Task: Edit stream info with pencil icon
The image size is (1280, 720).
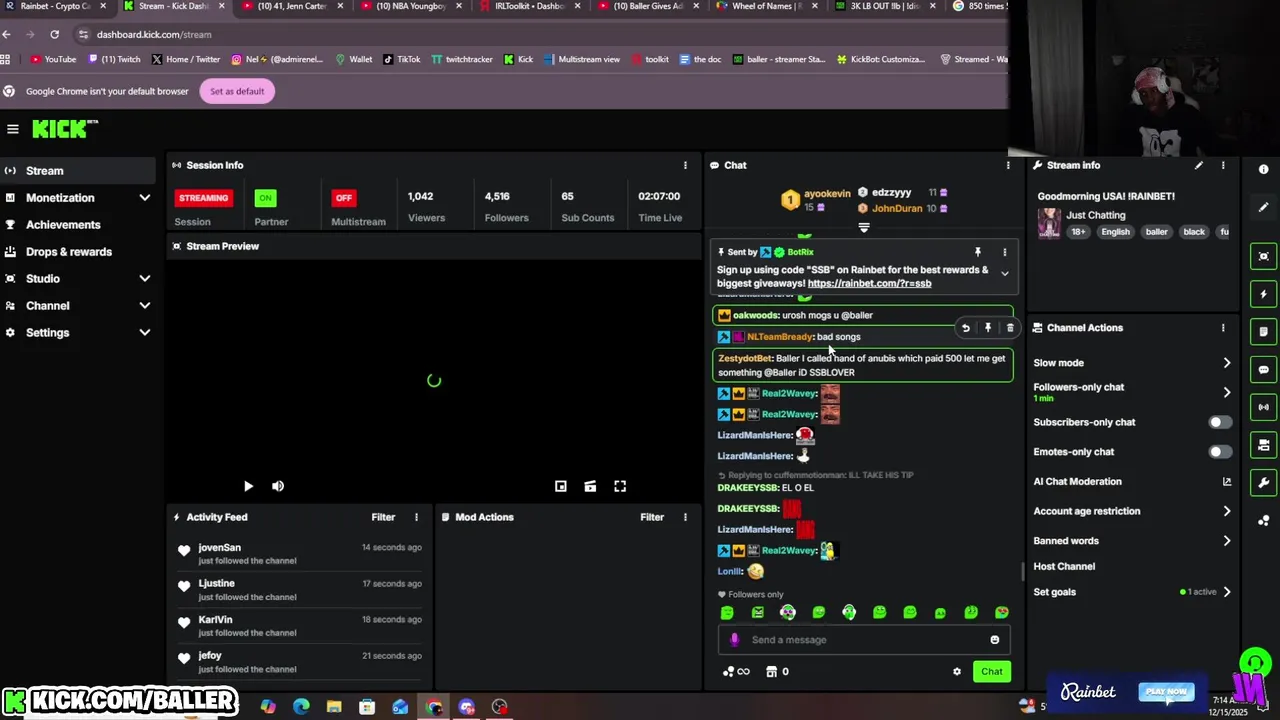Action: pyautogui.click(x=1198, y=165)
